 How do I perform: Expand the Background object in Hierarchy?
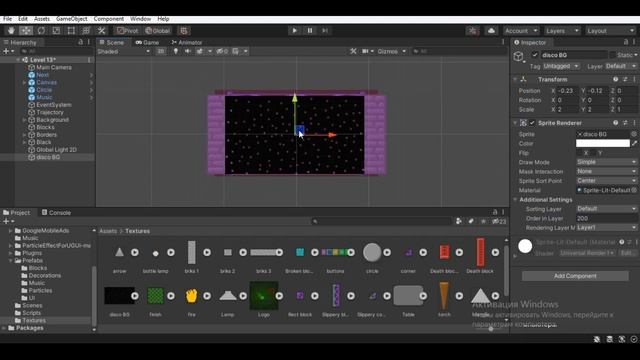tap(24, 120)
